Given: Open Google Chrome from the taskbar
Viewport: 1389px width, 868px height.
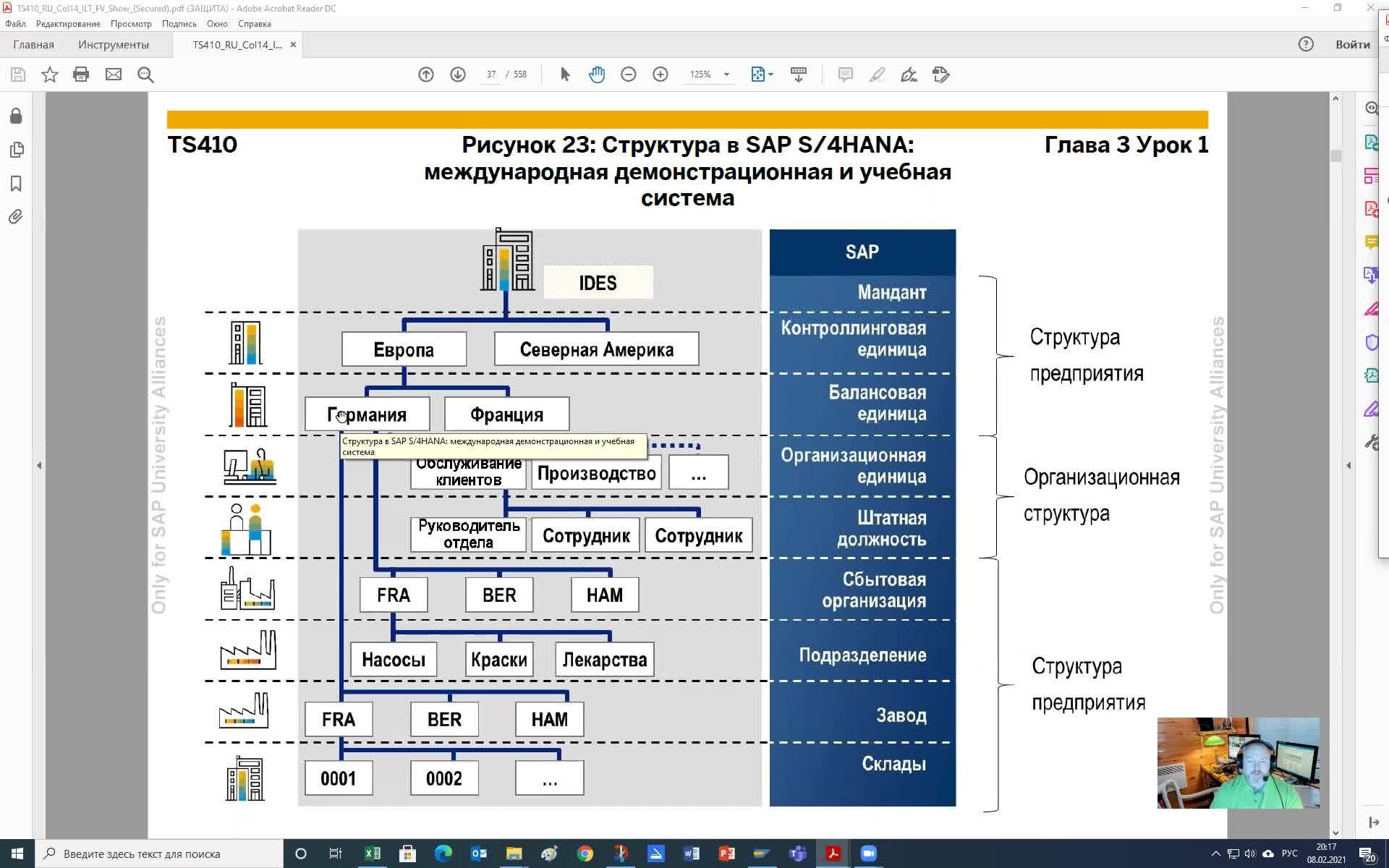Looking at the screenshot, I should pyautogui.click(x=585, y=854).
